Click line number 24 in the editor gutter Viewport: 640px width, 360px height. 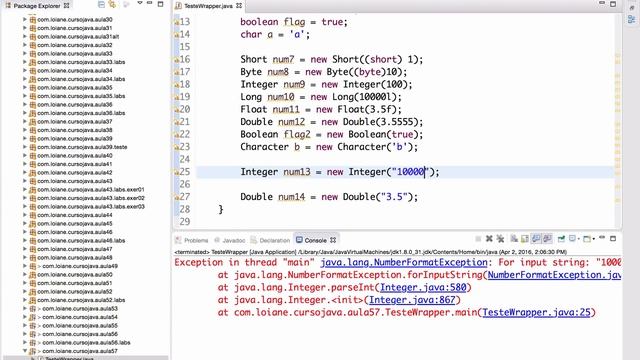(x=185, y=160)
